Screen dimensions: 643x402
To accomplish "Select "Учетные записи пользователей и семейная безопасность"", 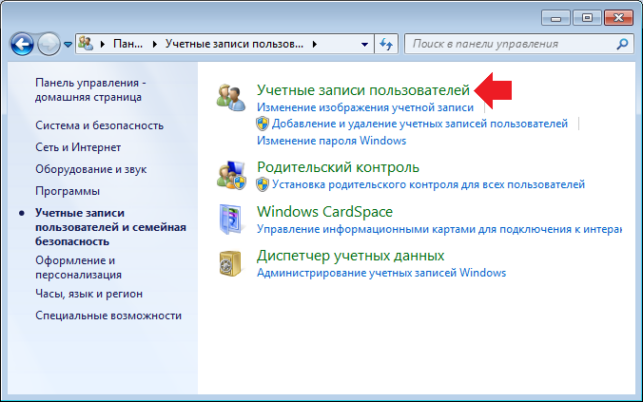I will click(110, 227).
